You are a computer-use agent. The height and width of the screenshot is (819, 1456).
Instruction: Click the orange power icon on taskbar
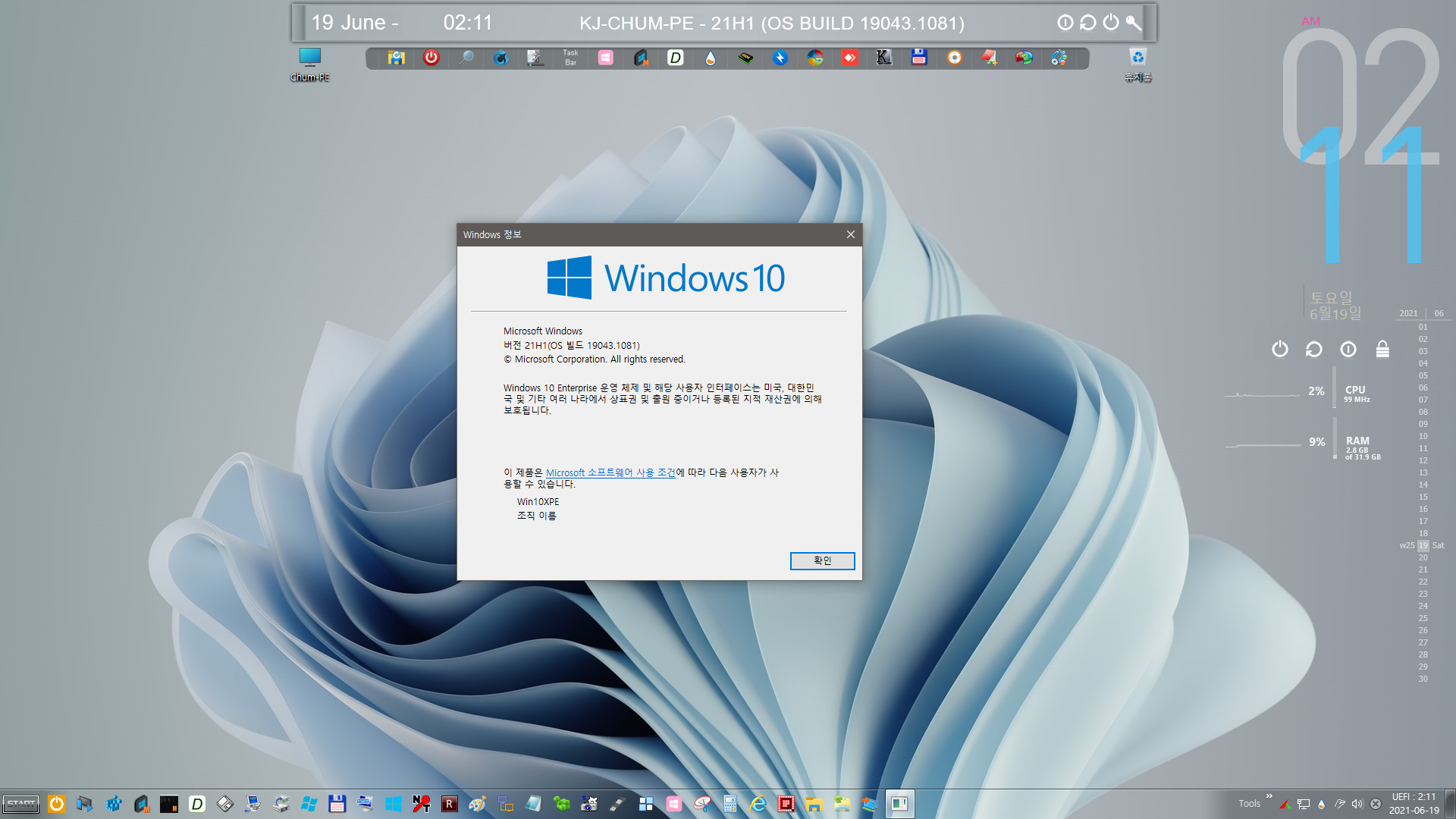[x=57, y=804]
